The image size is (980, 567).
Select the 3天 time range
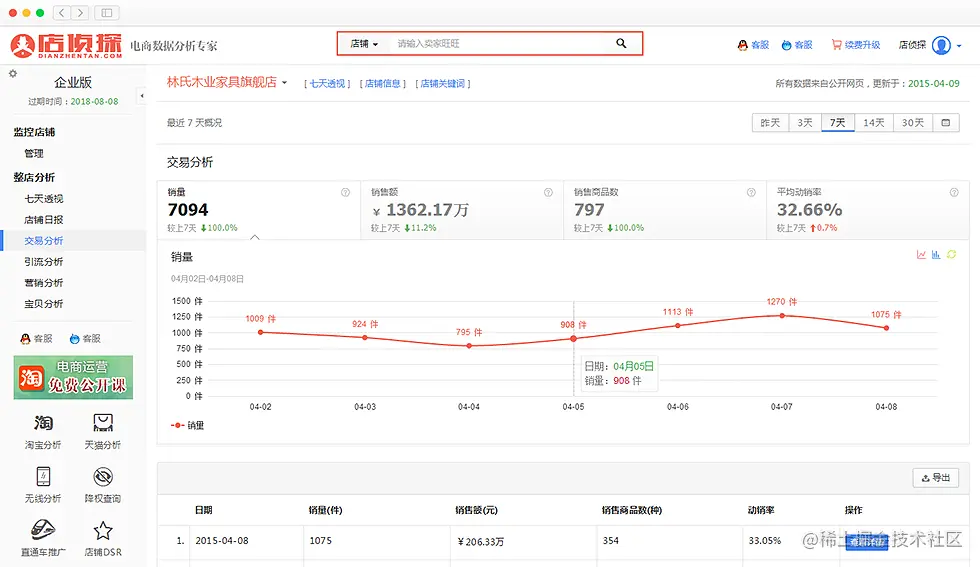click(x=804, y=123)
